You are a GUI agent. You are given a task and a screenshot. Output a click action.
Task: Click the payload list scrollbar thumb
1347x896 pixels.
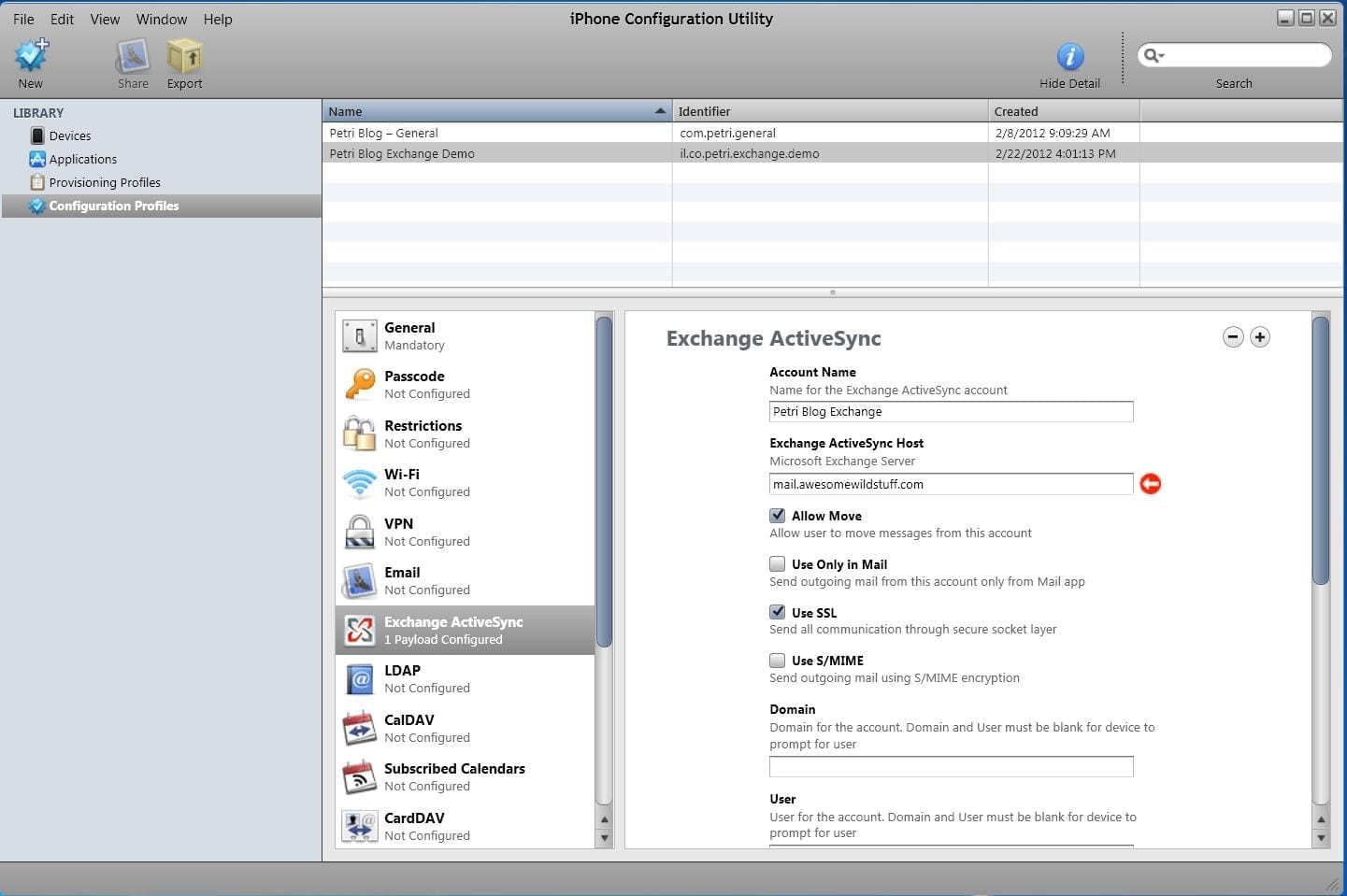pyautogui.click(x=604, y=482)
